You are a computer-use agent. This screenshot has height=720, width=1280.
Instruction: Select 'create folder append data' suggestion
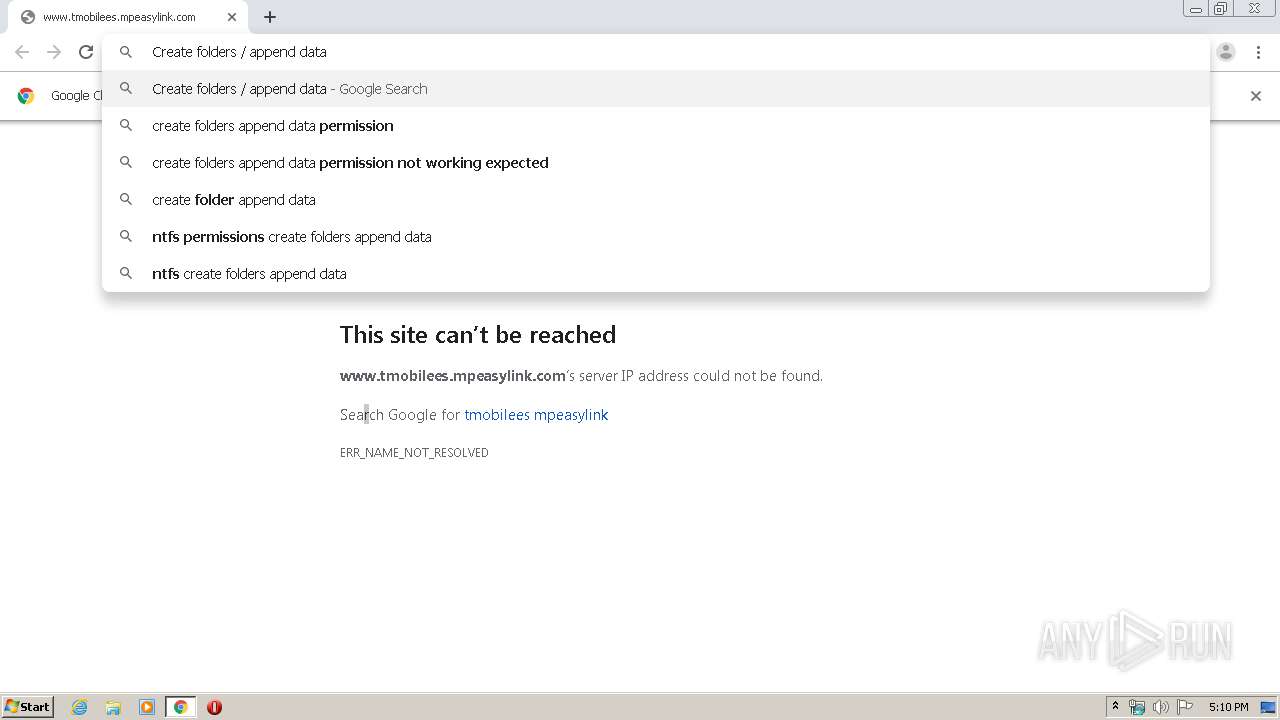coord(656,200)
